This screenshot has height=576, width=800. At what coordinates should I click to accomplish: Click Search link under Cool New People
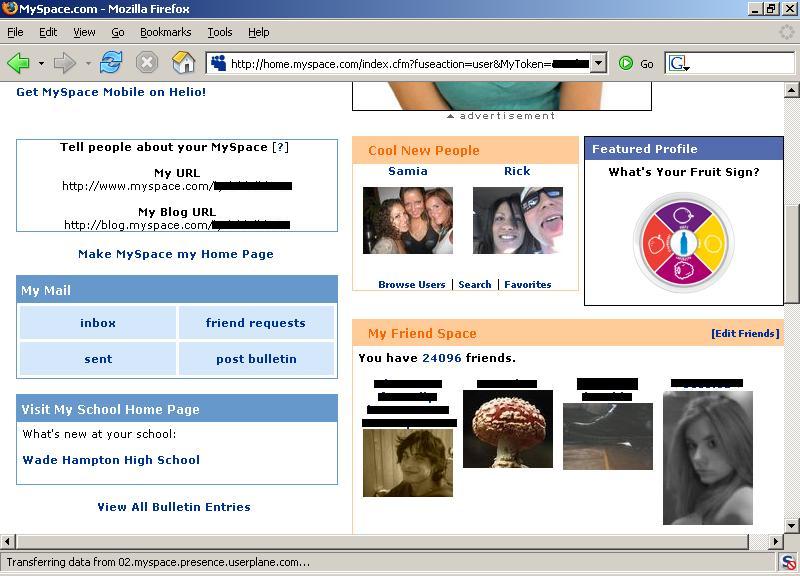474,285
